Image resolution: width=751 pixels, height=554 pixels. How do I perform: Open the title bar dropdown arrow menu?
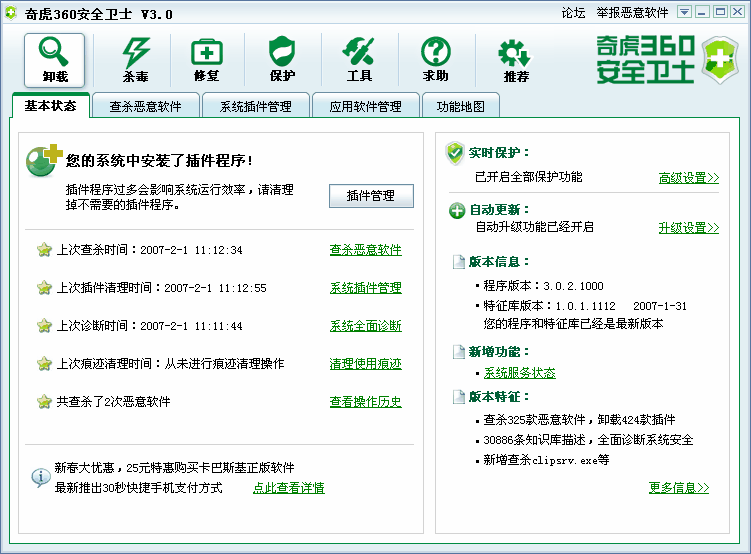click(x=684, y=12)
